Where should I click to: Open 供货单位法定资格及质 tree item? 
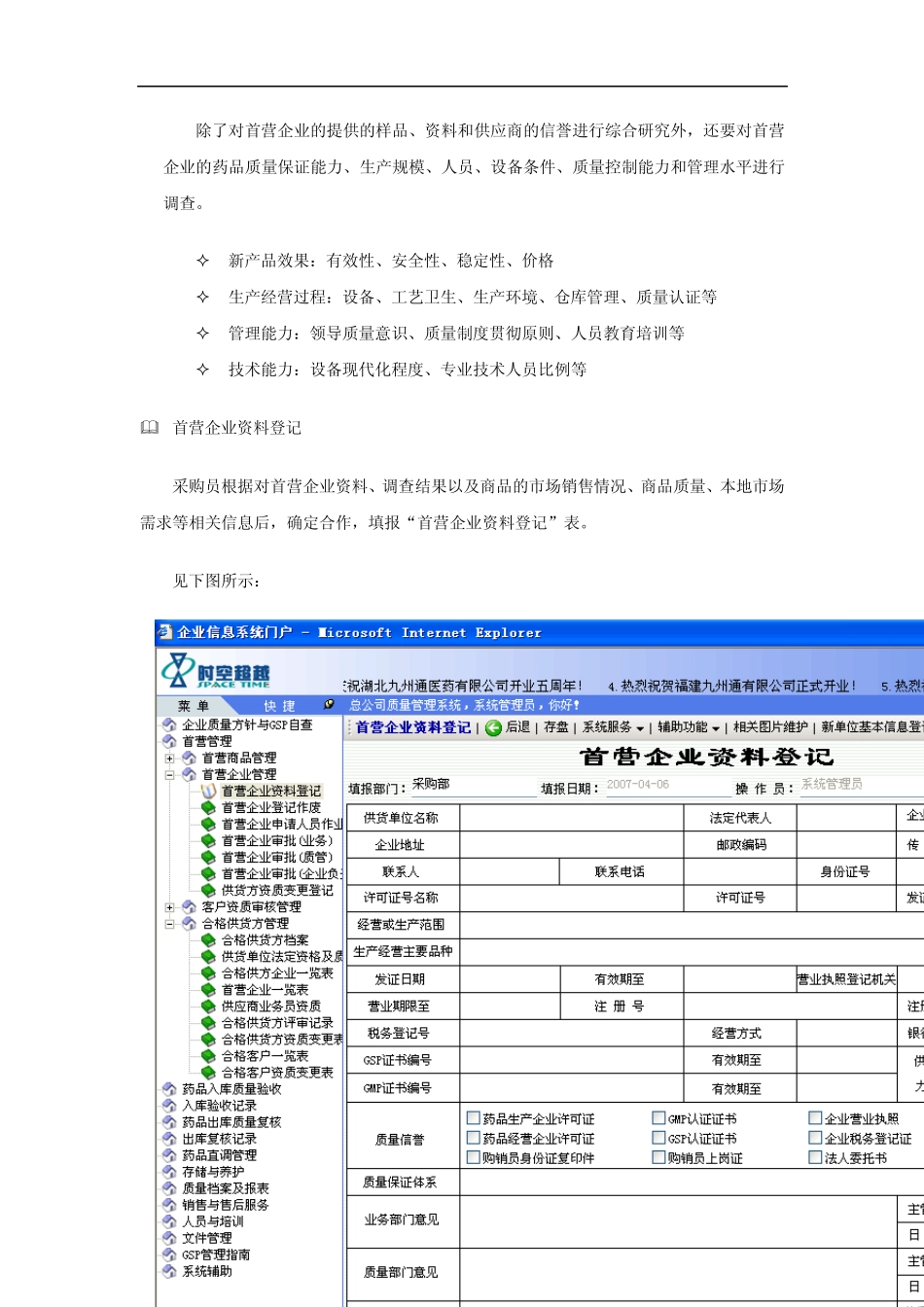(x=282, y=956)
